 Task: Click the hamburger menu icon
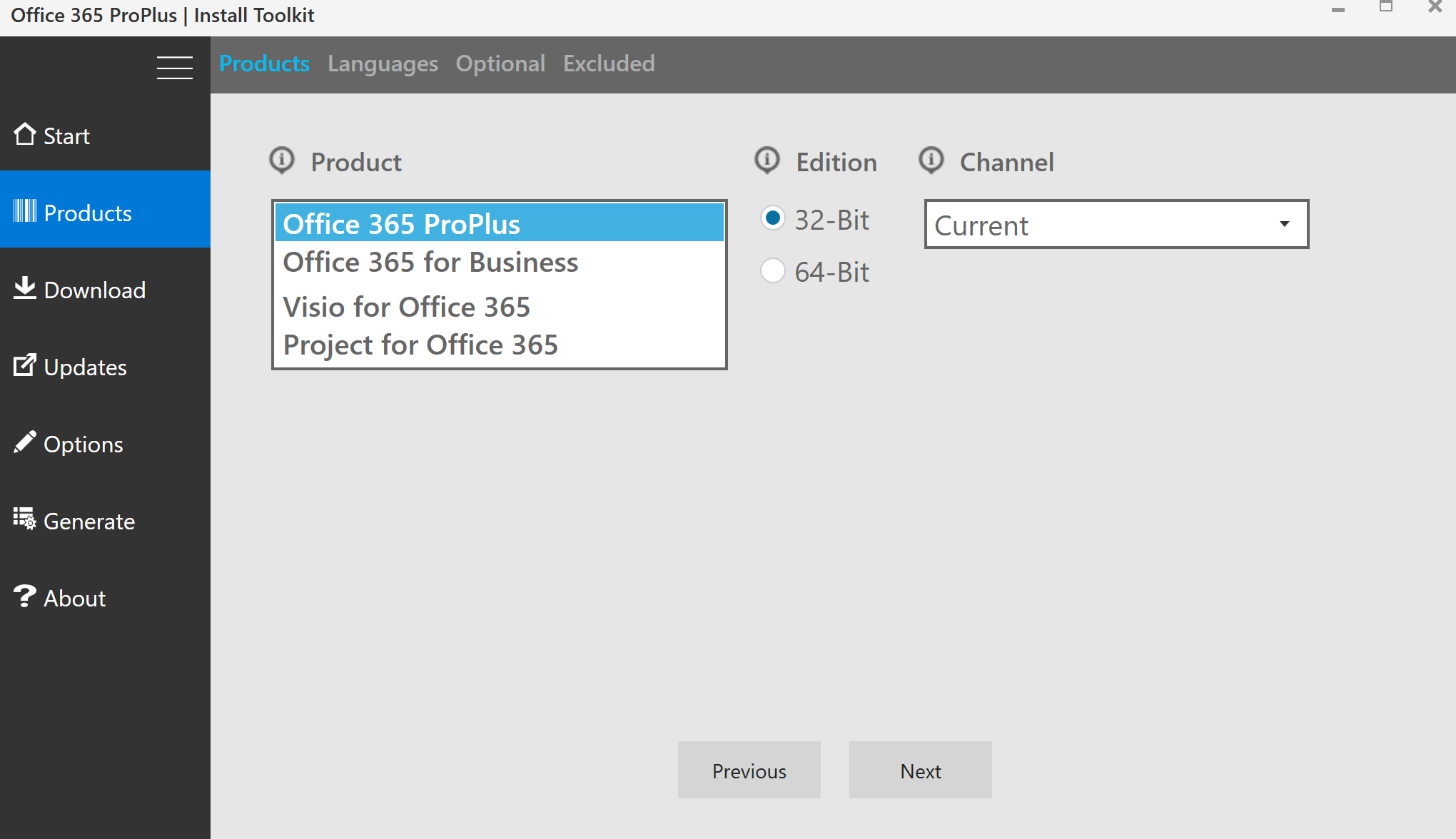175,68
